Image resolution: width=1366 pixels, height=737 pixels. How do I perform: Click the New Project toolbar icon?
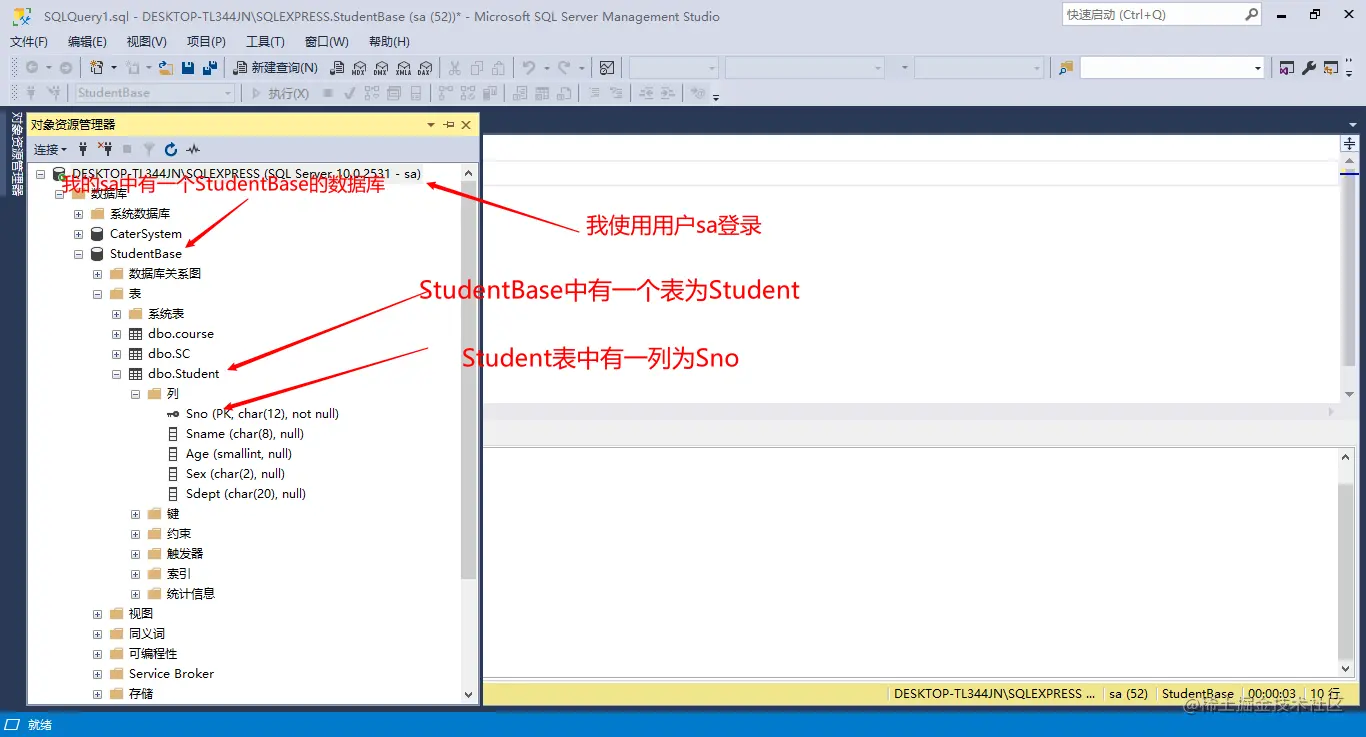point(97,68)
